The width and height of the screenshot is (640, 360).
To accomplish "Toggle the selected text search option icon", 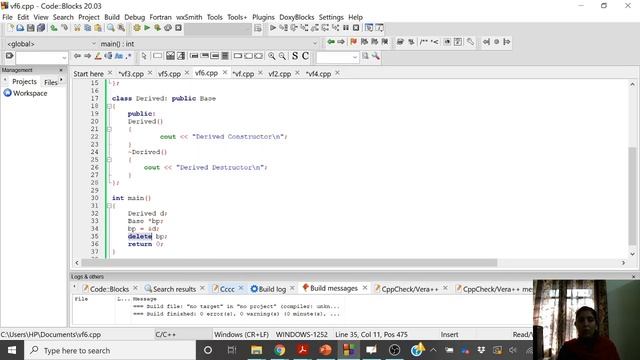I will click(x=108, y=56).
